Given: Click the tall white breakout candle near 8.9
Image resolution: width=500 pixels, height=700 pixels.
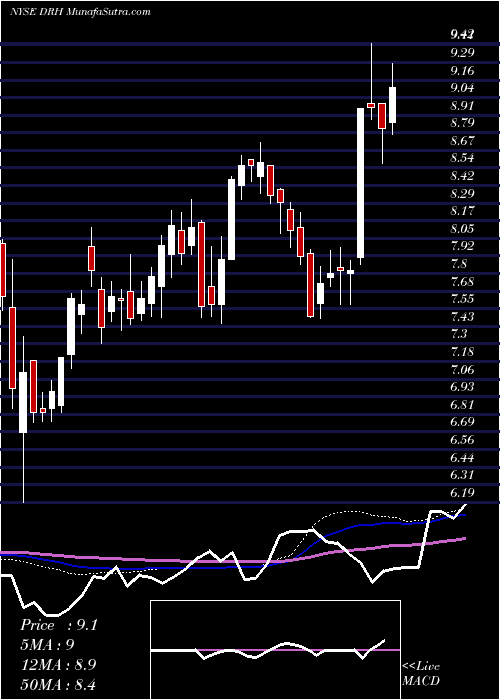Looking at the screenshot, I should tap(360, 183).
